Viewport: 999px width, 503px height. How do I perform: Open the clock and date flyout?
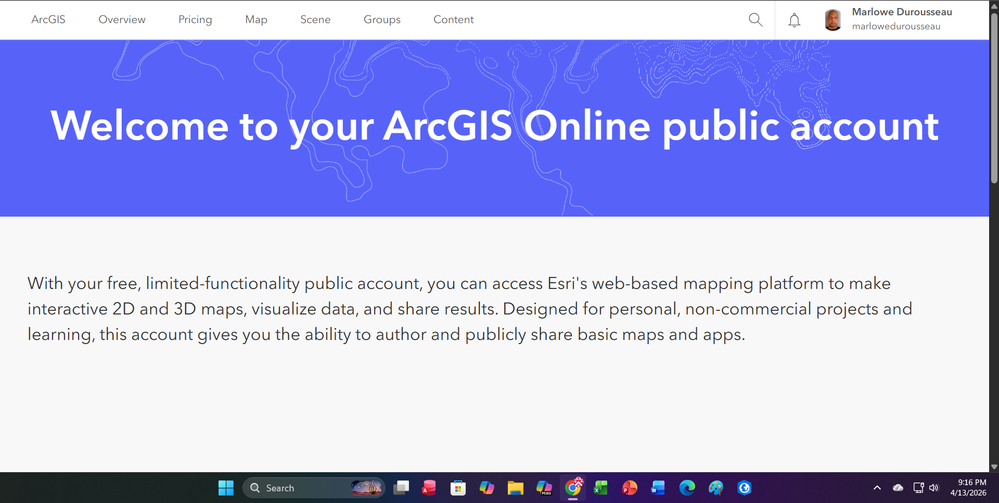(968, 488)
